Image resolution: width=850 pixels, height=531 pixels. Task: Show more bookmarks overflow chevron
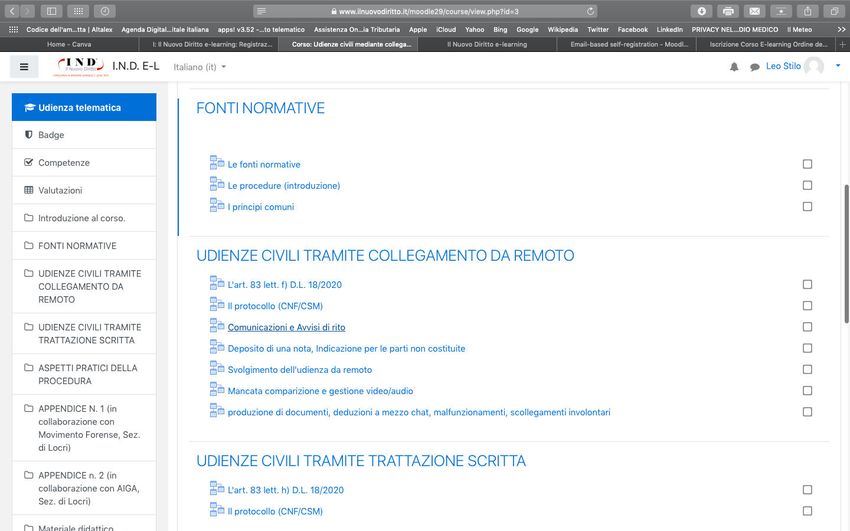click(841, 30)
